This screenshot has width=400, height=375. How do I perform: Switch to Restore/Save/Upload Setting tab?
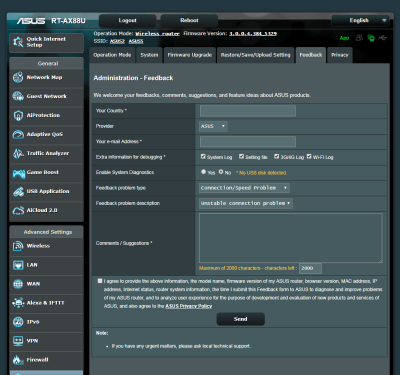tap(256, 55)
